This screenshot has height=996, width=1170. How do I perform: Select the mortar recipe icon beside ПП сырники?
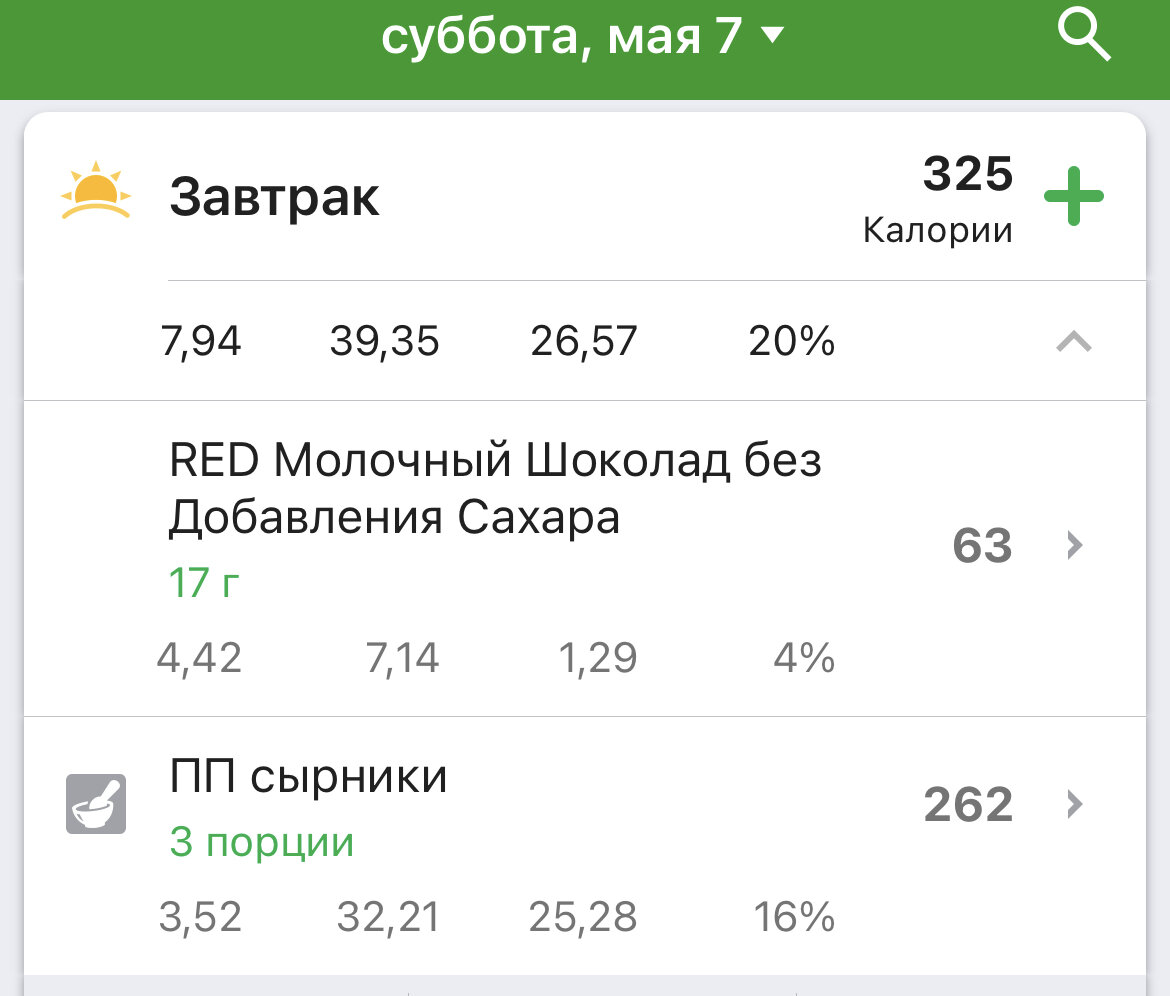tap(95, 804)
